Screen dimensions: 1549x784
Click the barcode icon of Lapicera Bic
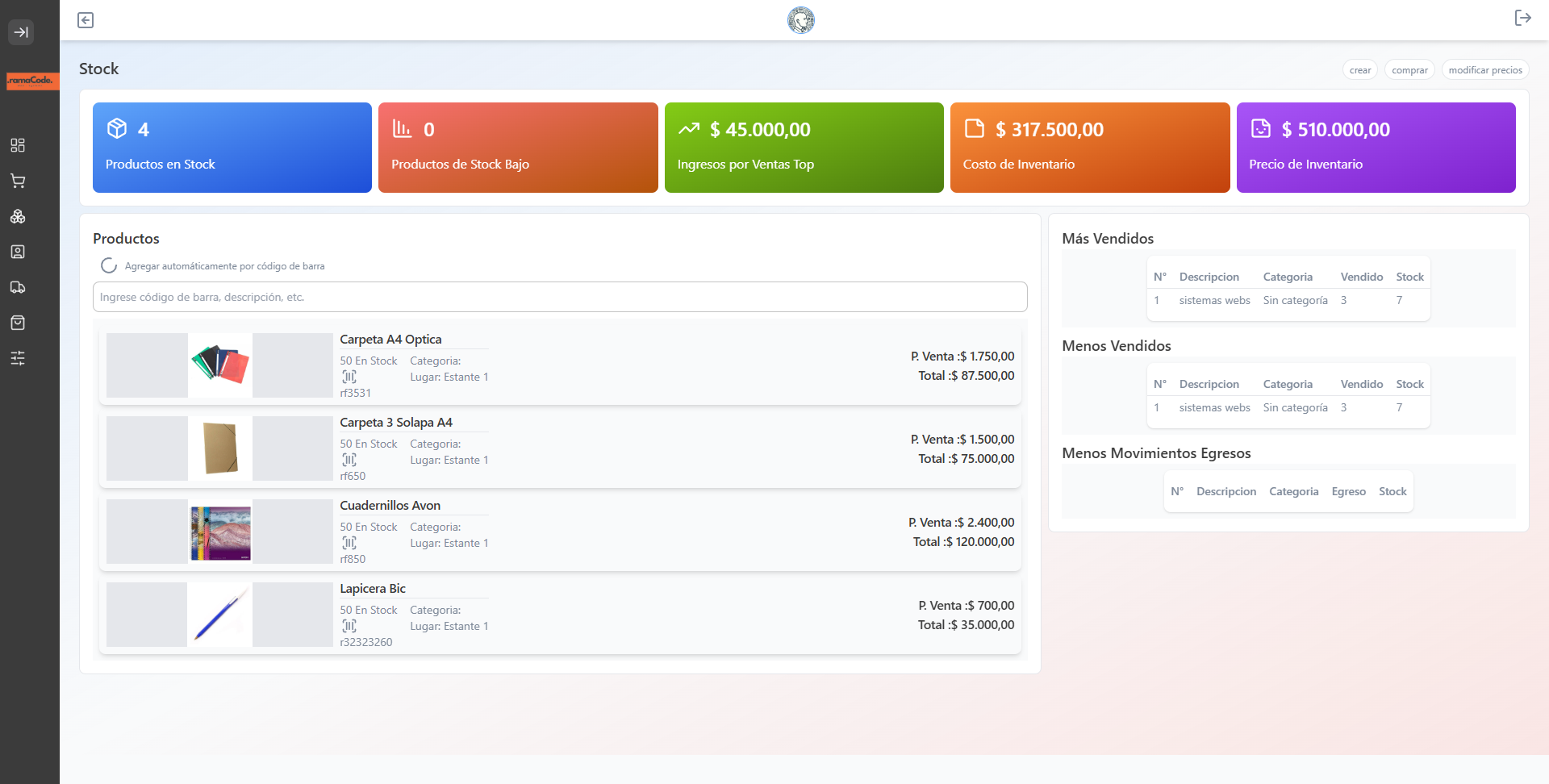(x=349, y=626)
